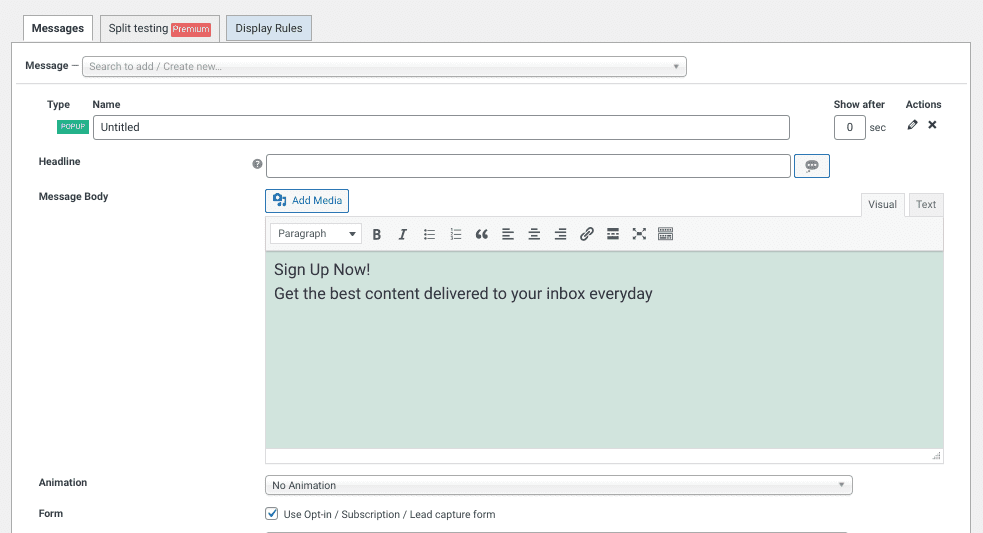Align text right
This screenshot has width=983, height=533.
point(560,234)
